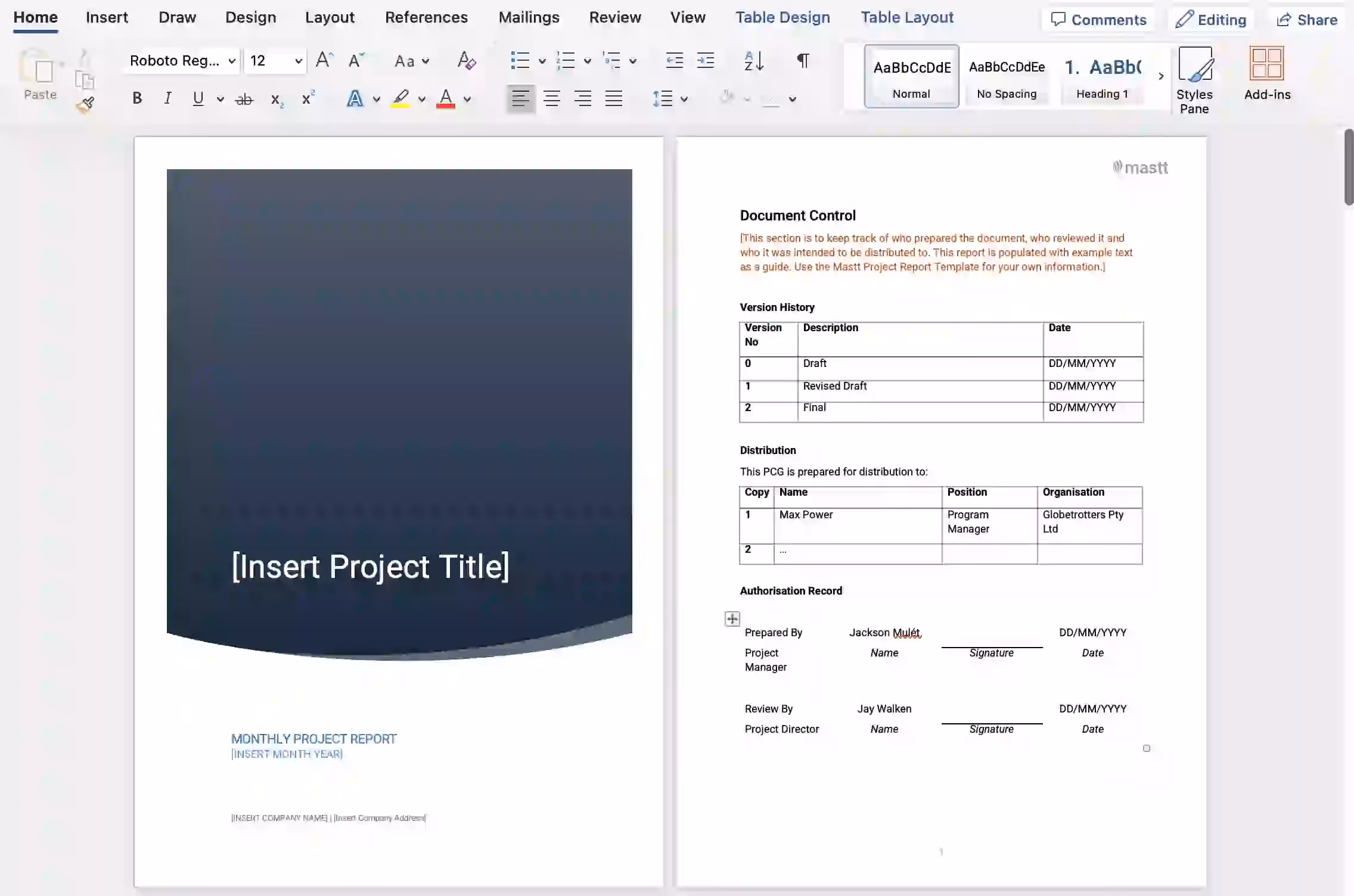Expand numbering library arrow
Screen dimensions: 1354x896
pyautogui.click(x=587, y=61)
